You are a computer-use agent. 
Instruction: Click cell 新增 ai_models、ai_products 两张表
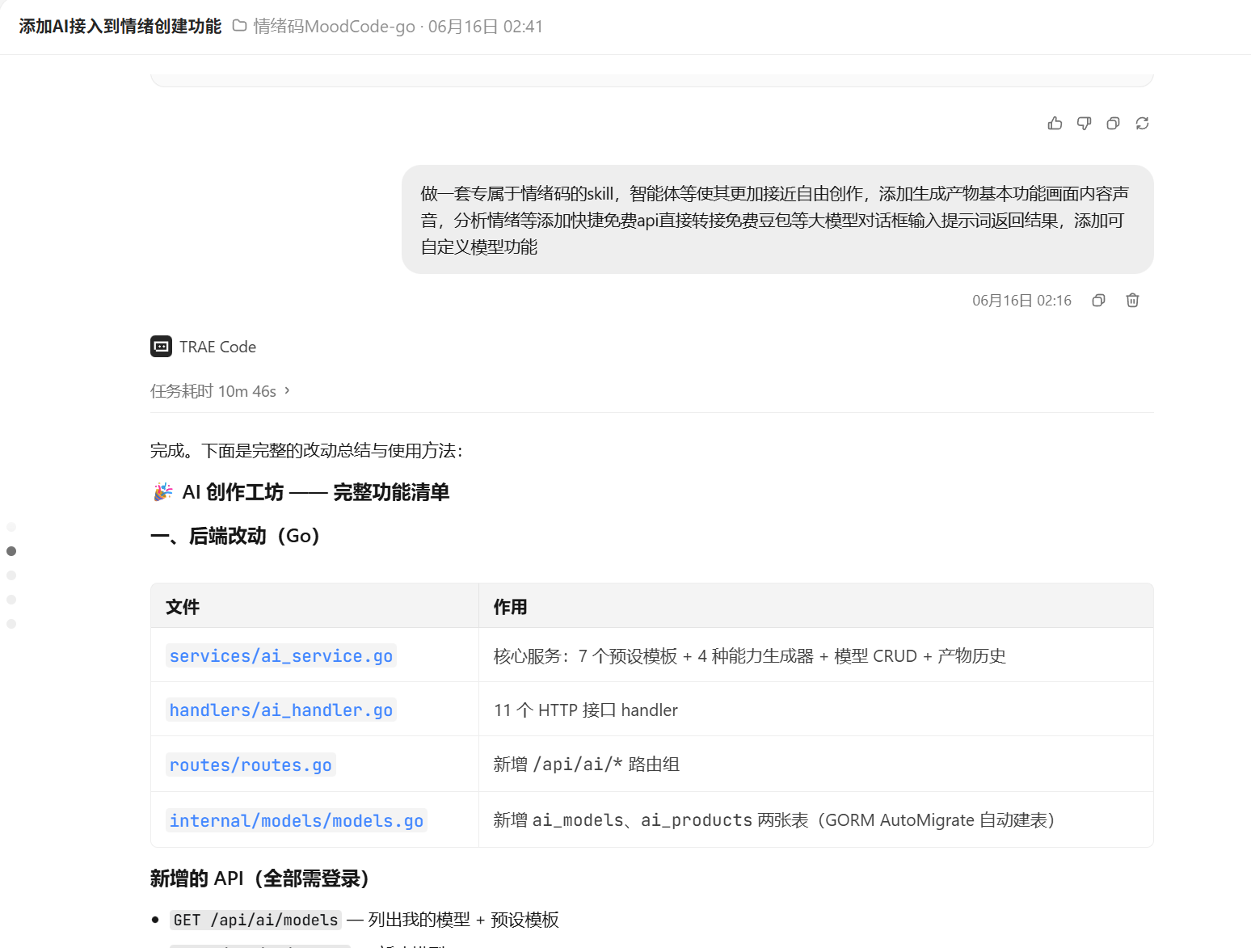[x=816, y=820]
